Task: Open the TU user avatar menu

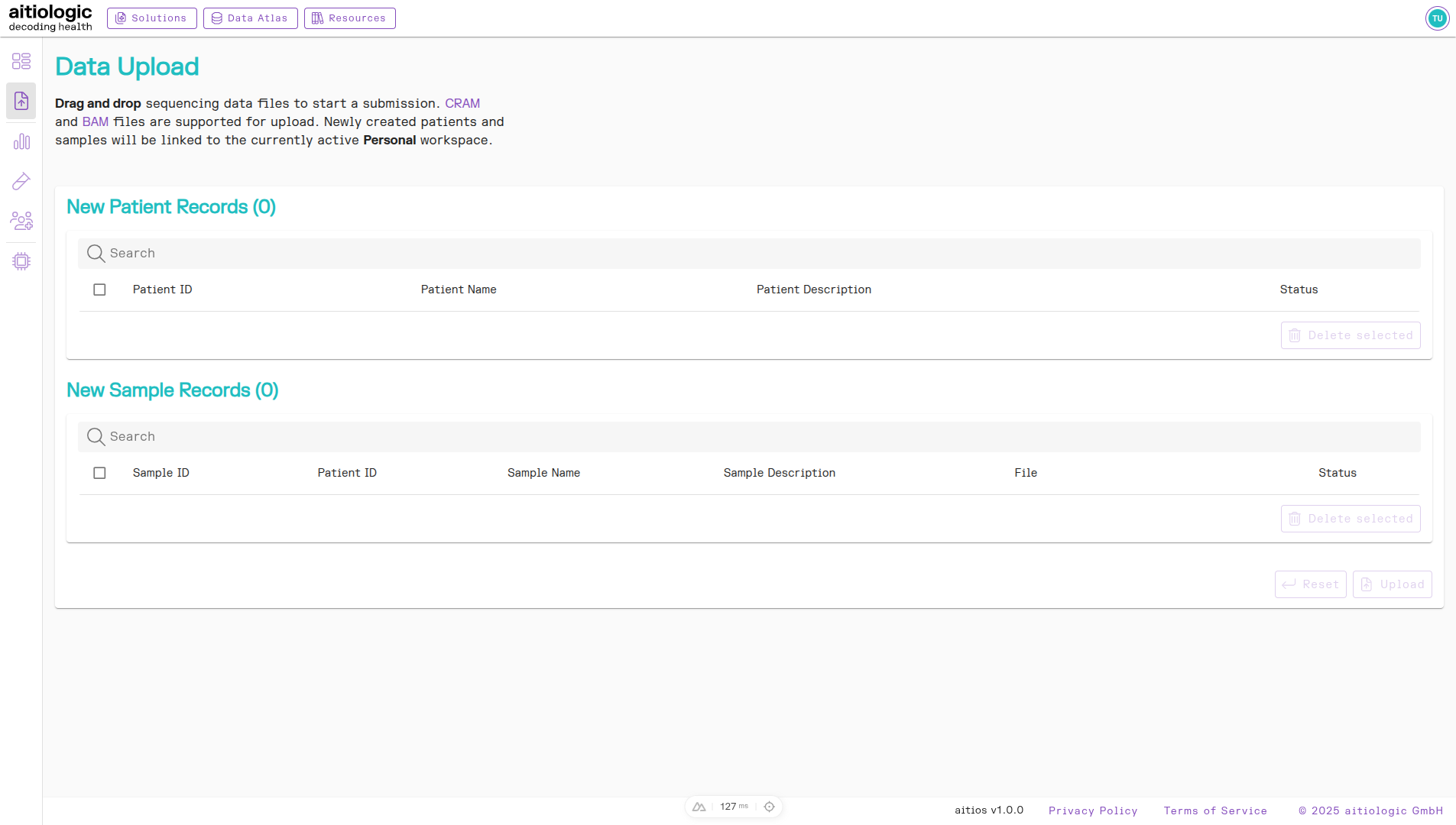Action: [1437, 18]
